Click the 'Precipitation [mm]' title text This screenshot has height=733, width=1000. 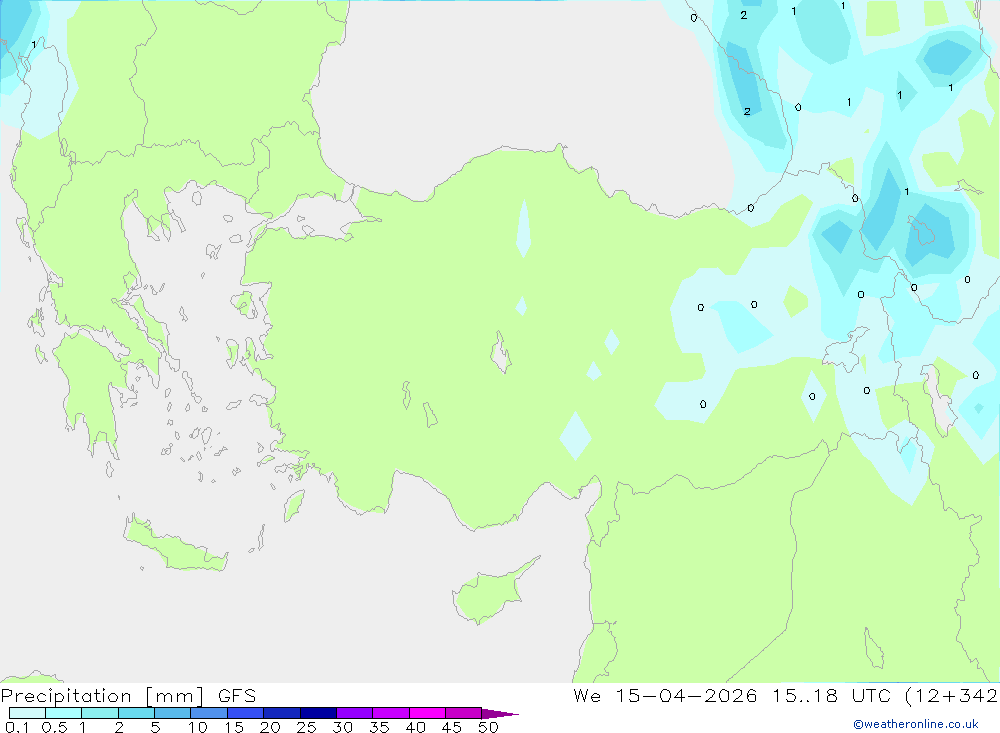point(103,696)
